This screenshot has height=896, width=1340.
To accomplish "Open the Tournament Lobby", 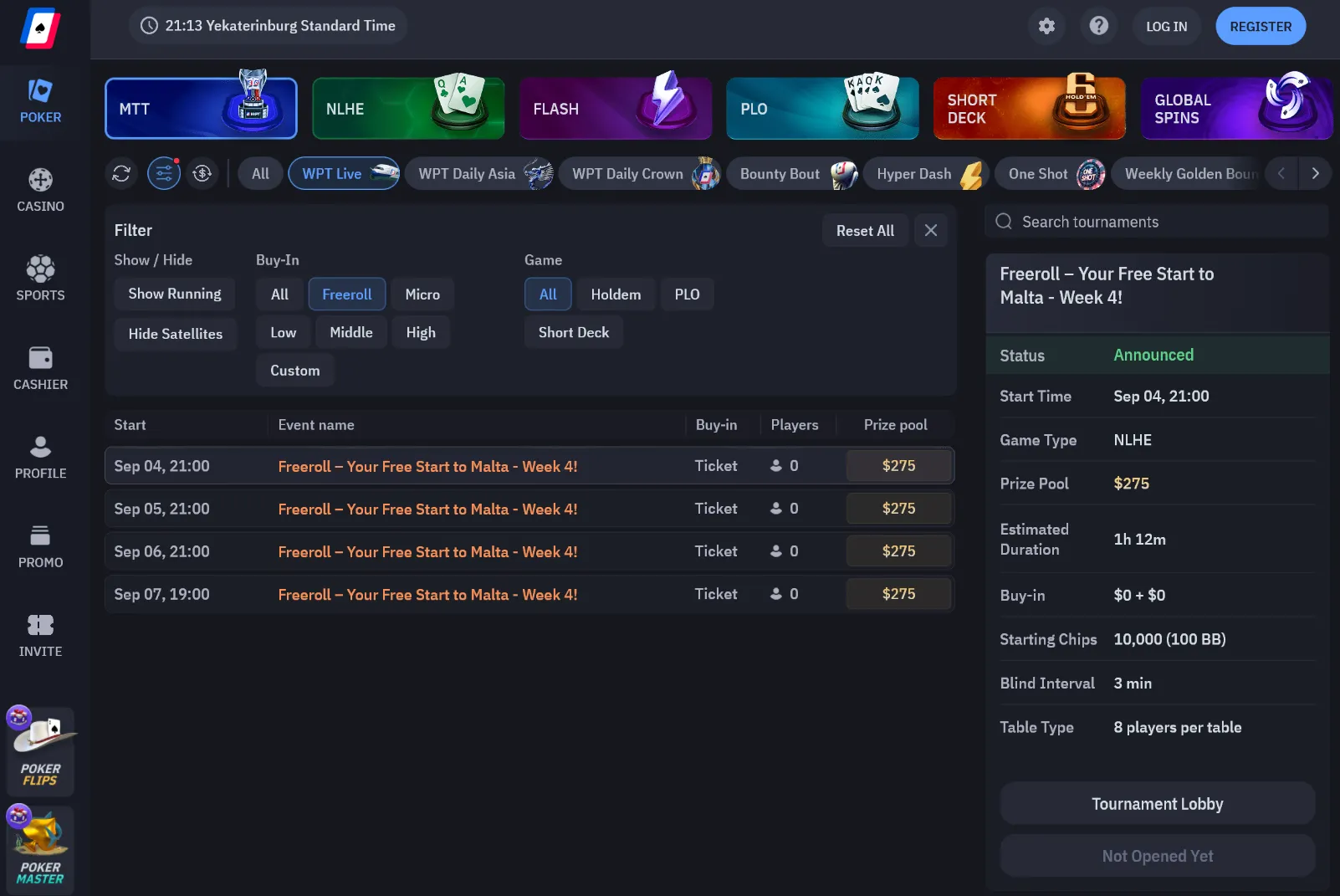I will (1158, 804).
